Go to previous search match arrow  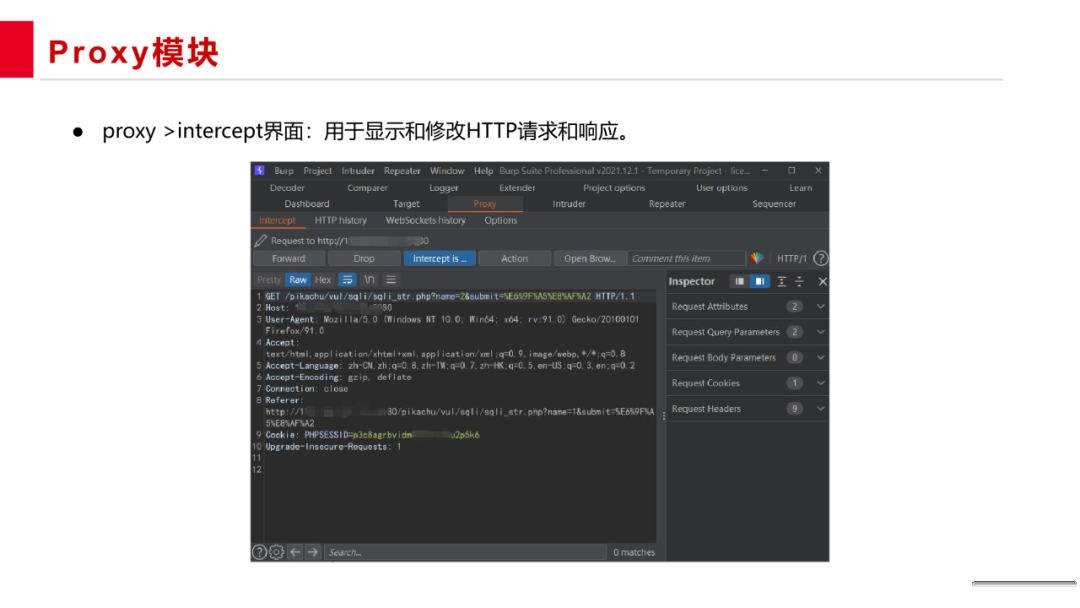tap(295, 552)
